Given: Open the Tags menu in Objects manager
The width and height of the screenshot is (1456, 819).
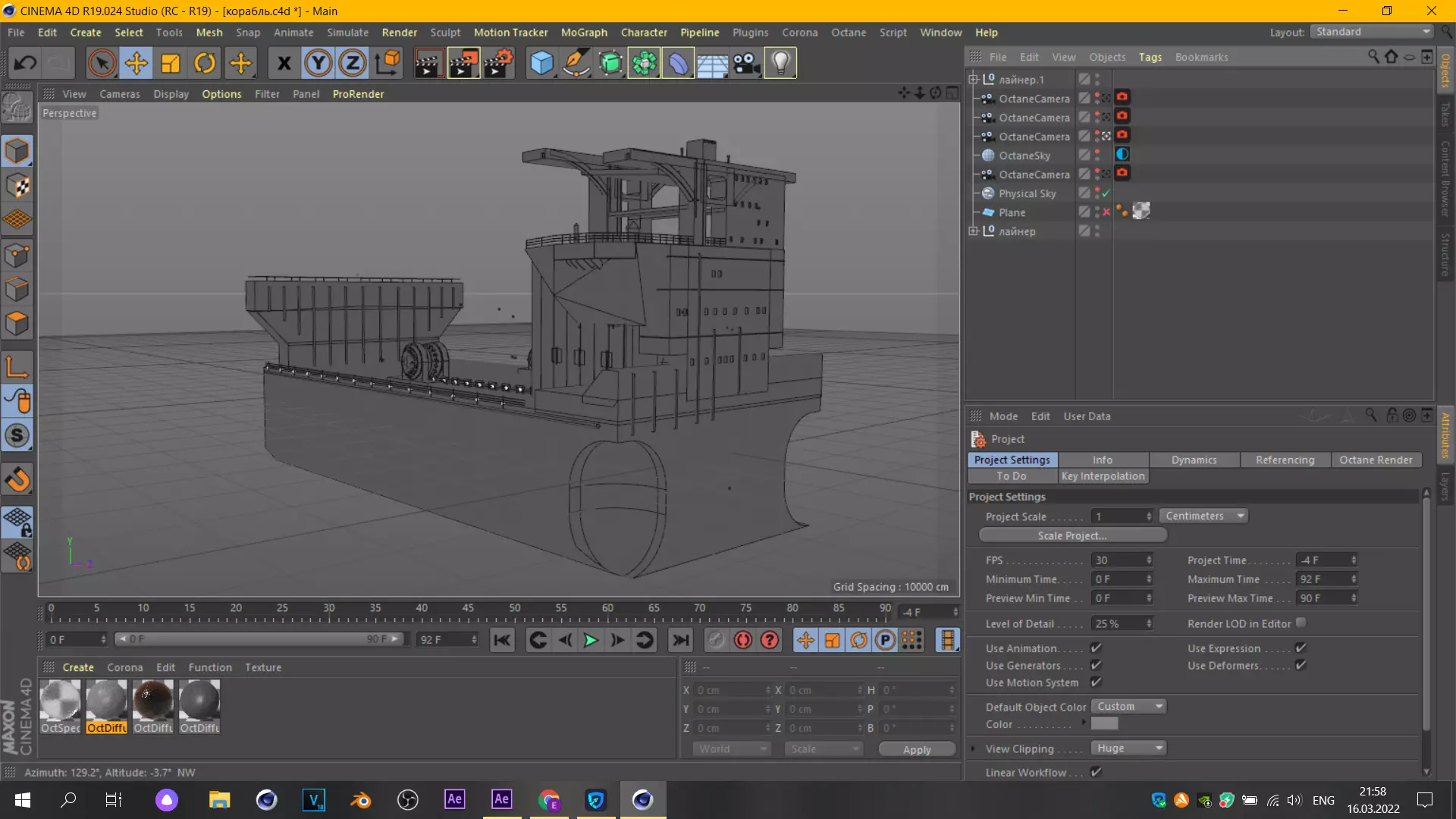Looking at the screenshot, I should (1150, 57).
